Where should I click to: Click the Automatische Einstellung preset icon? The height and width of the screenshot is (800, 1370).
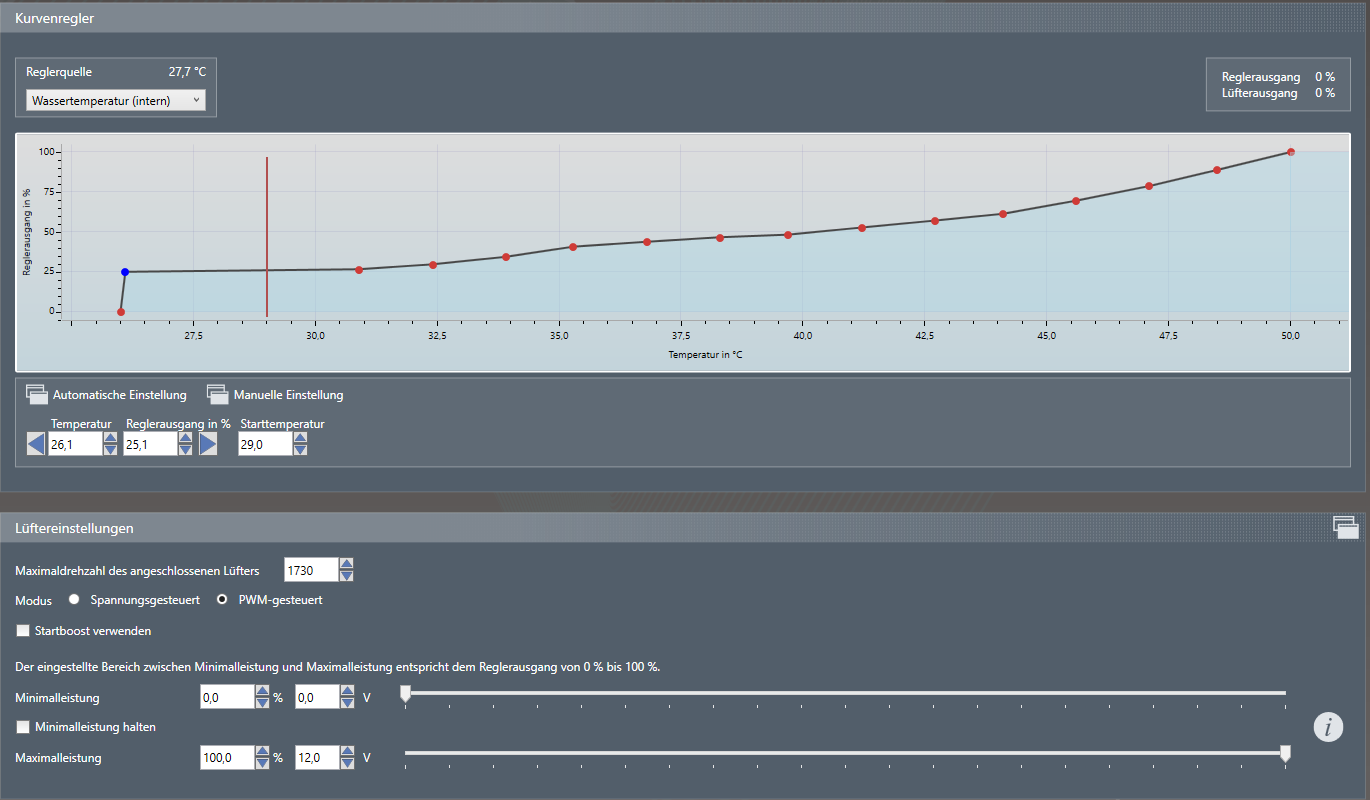pos(37,394)
